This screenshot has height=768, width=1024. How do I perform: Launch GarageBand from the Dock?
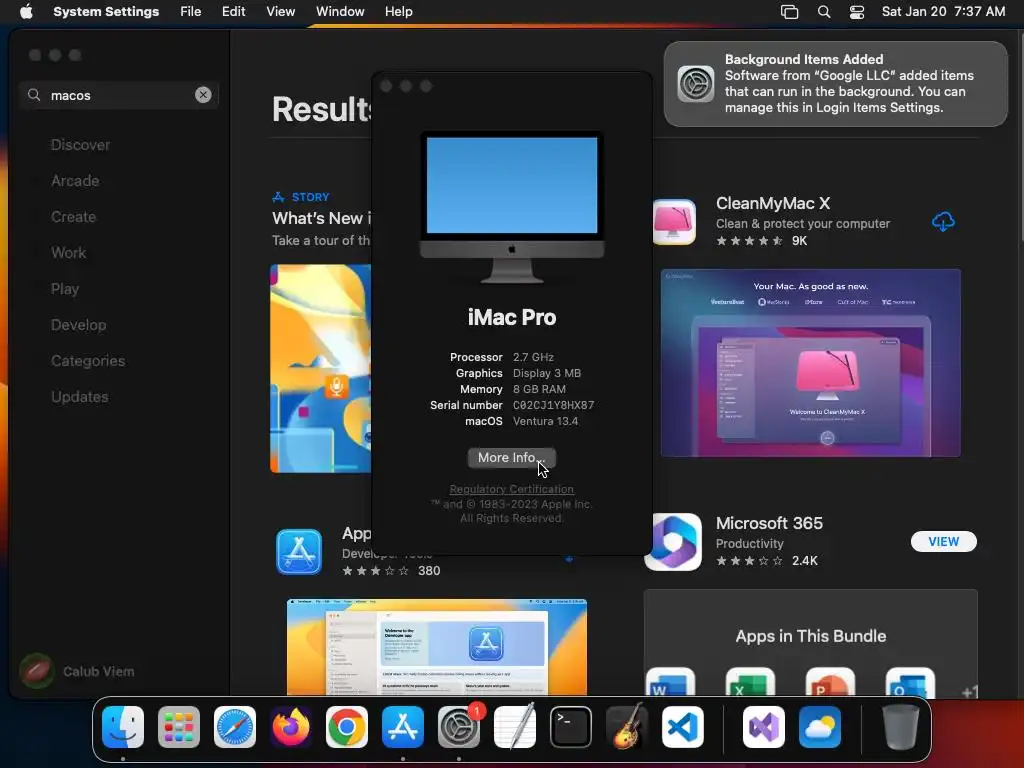(627, 727)
